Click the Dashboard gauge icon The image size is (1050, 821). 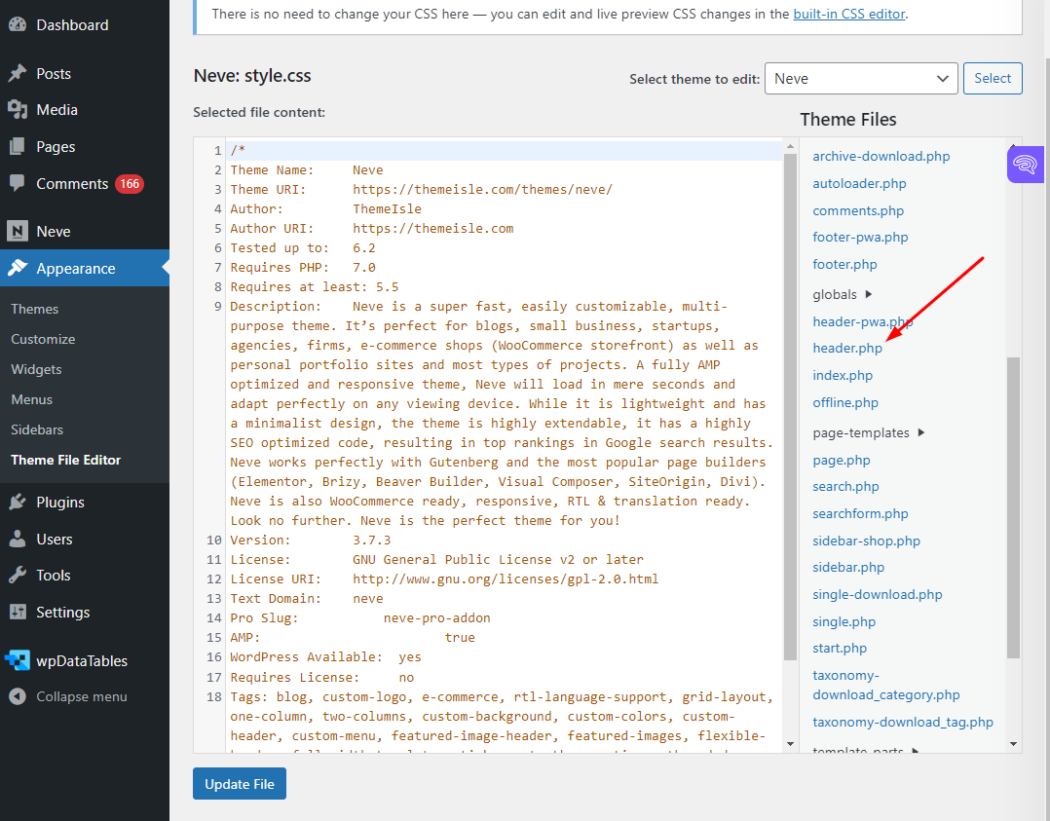point(17,25)
